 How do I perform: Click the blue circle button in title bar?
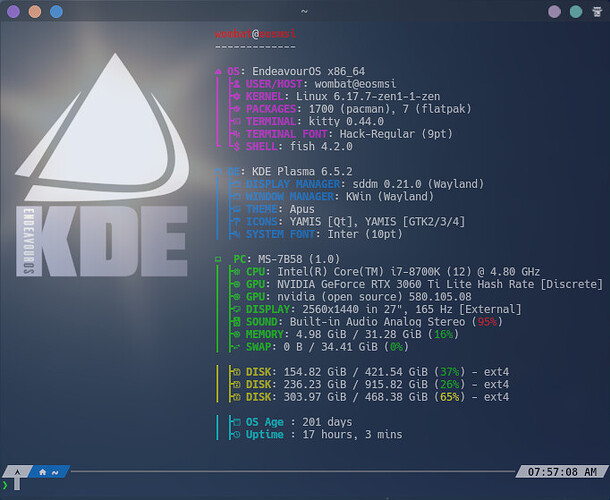point(56,12)
